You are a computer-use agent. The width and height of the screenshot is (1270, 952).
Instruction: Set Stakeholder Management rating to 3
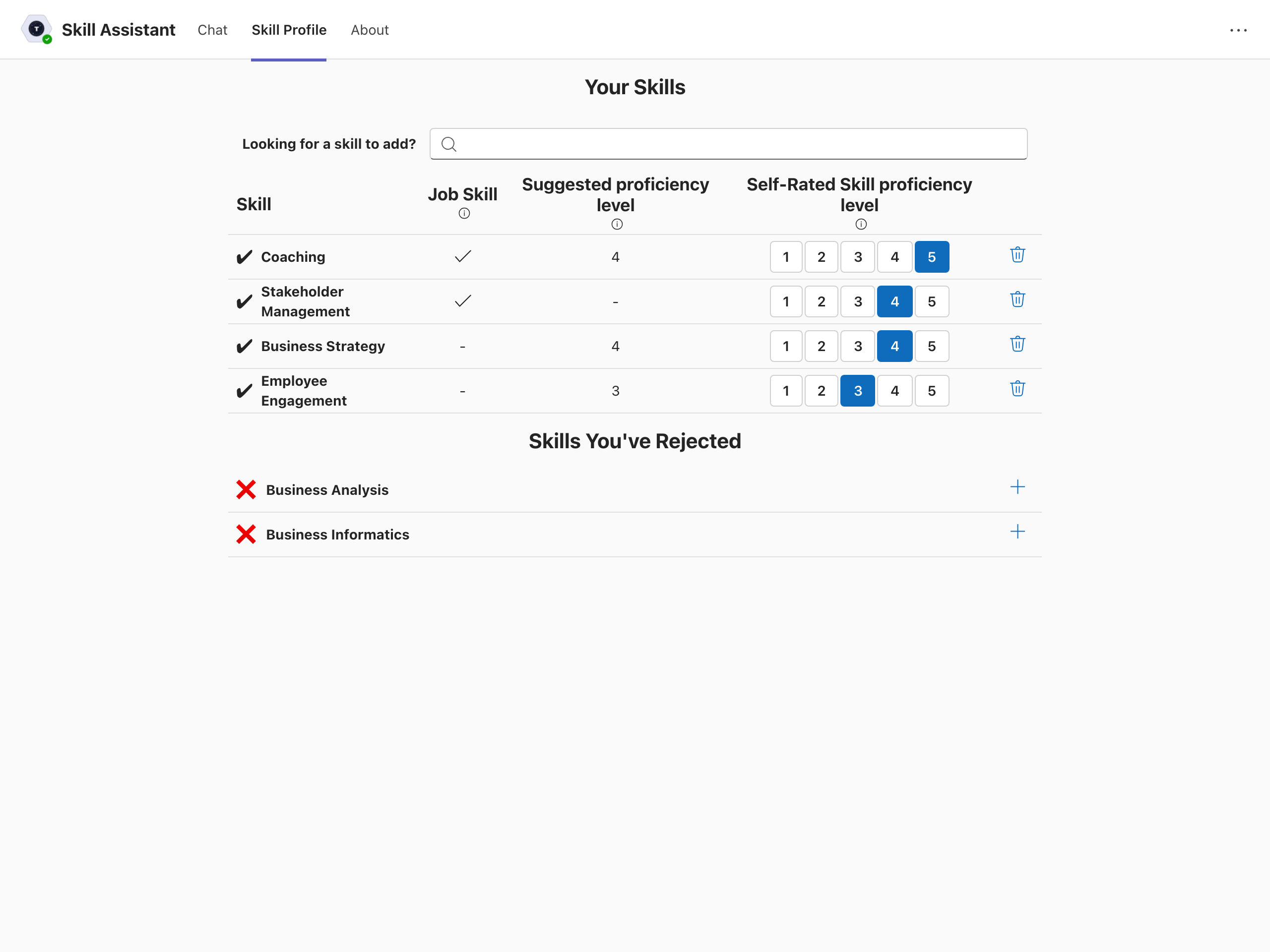pyautogui.click(x=857, y=301)
